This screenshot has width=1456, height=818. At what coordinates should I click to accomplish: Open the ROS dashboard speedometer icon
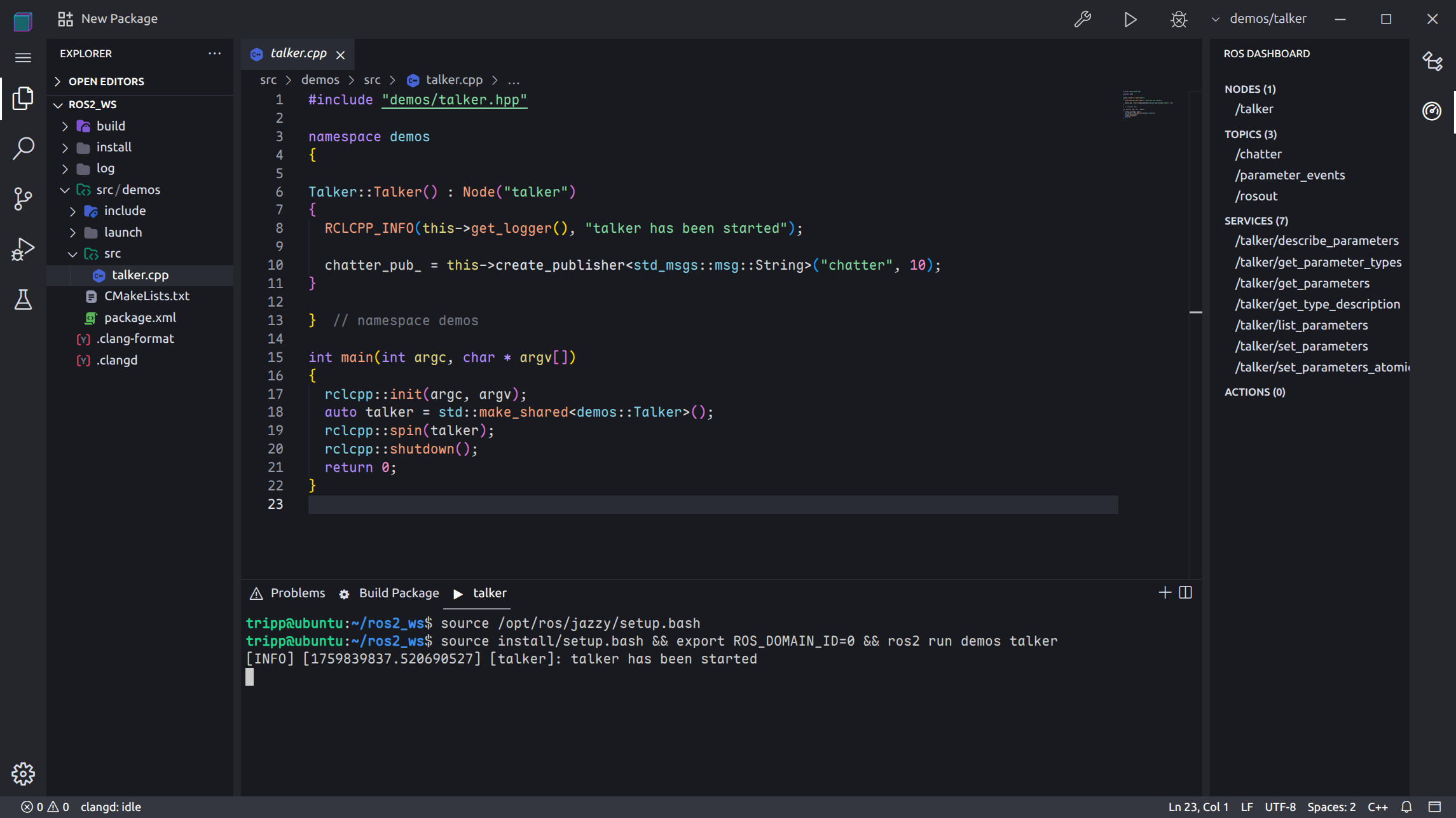pos(1432,111)
